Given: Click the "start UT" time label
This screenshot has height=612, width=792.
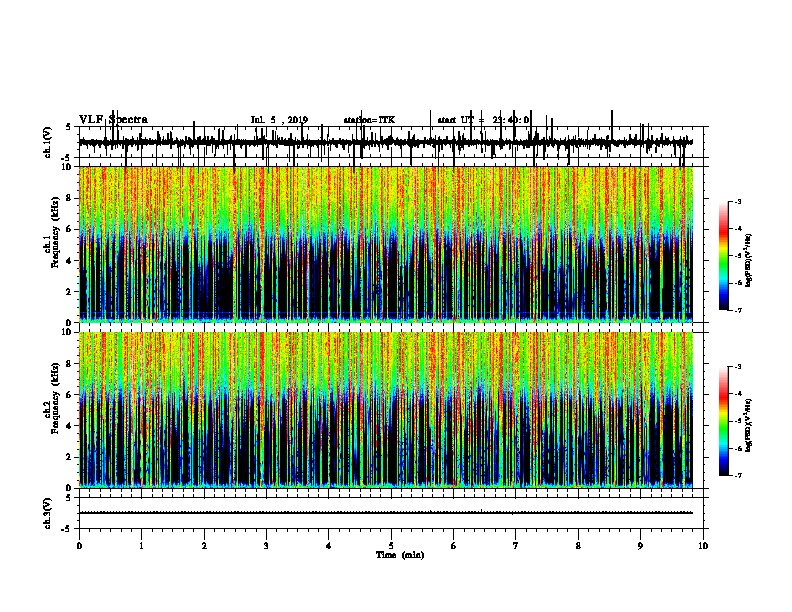Looking at the screenshot, I should [x=483, y=120].
